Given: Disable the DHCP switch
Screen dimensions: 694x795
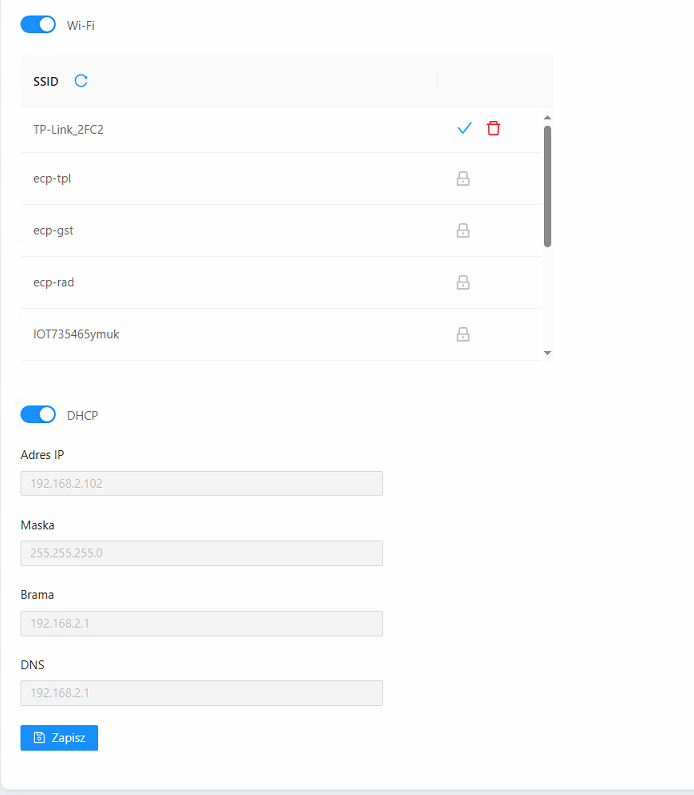Looking at the screenshot, I should (x=38, y=415).
